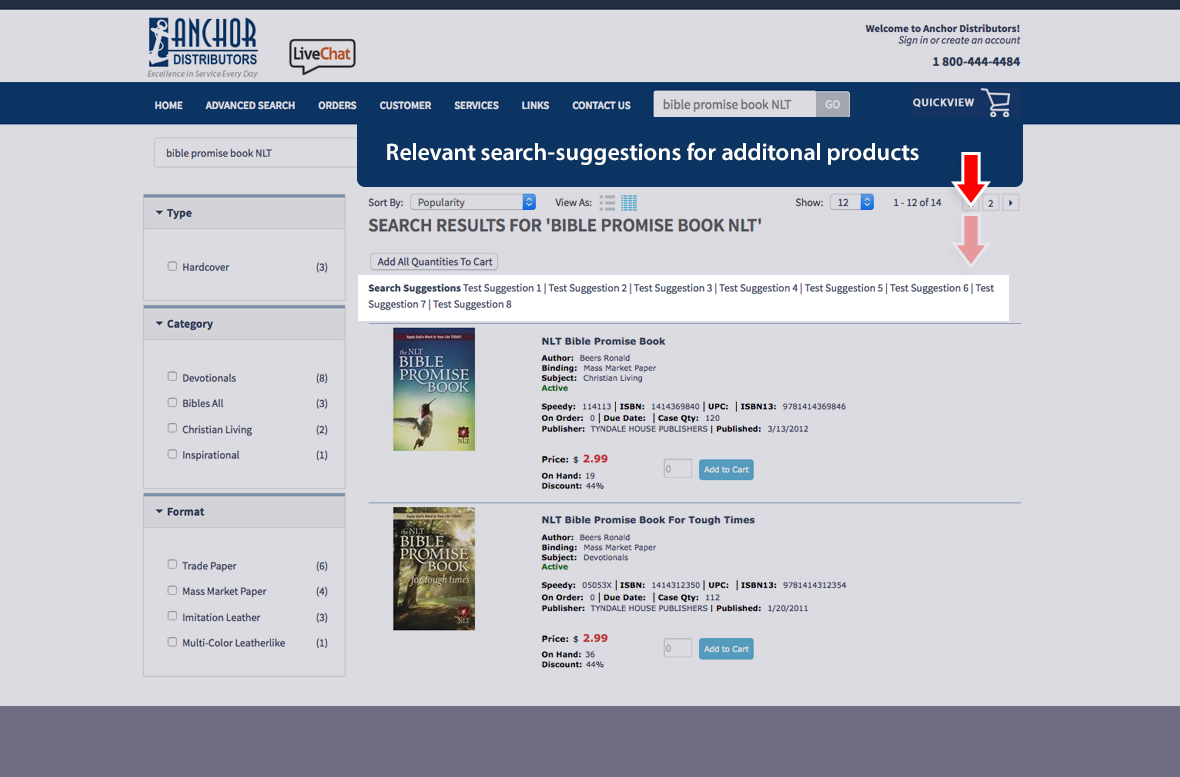Switch to list view icon
The image size is (1180, 777).
tap(607, 203)
